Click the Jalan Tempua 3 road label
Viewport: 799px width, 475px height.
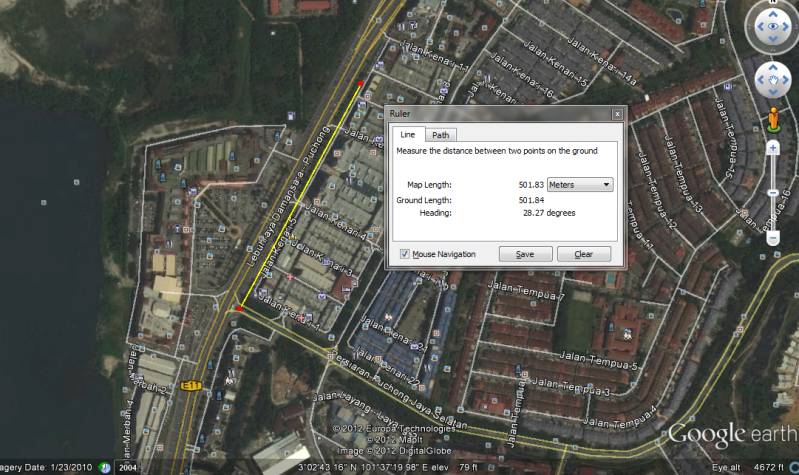[x=571, y=387]
